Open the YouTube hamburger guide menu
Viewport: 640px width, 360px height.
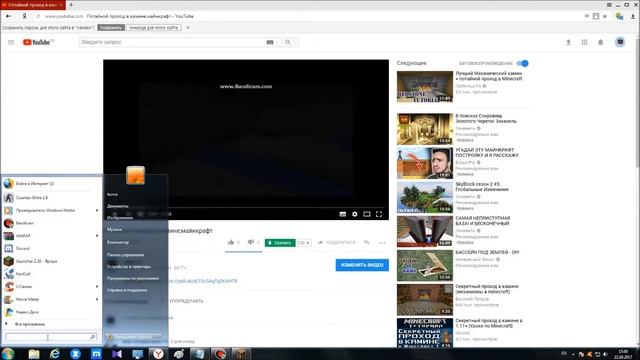(x=11, y=42)
